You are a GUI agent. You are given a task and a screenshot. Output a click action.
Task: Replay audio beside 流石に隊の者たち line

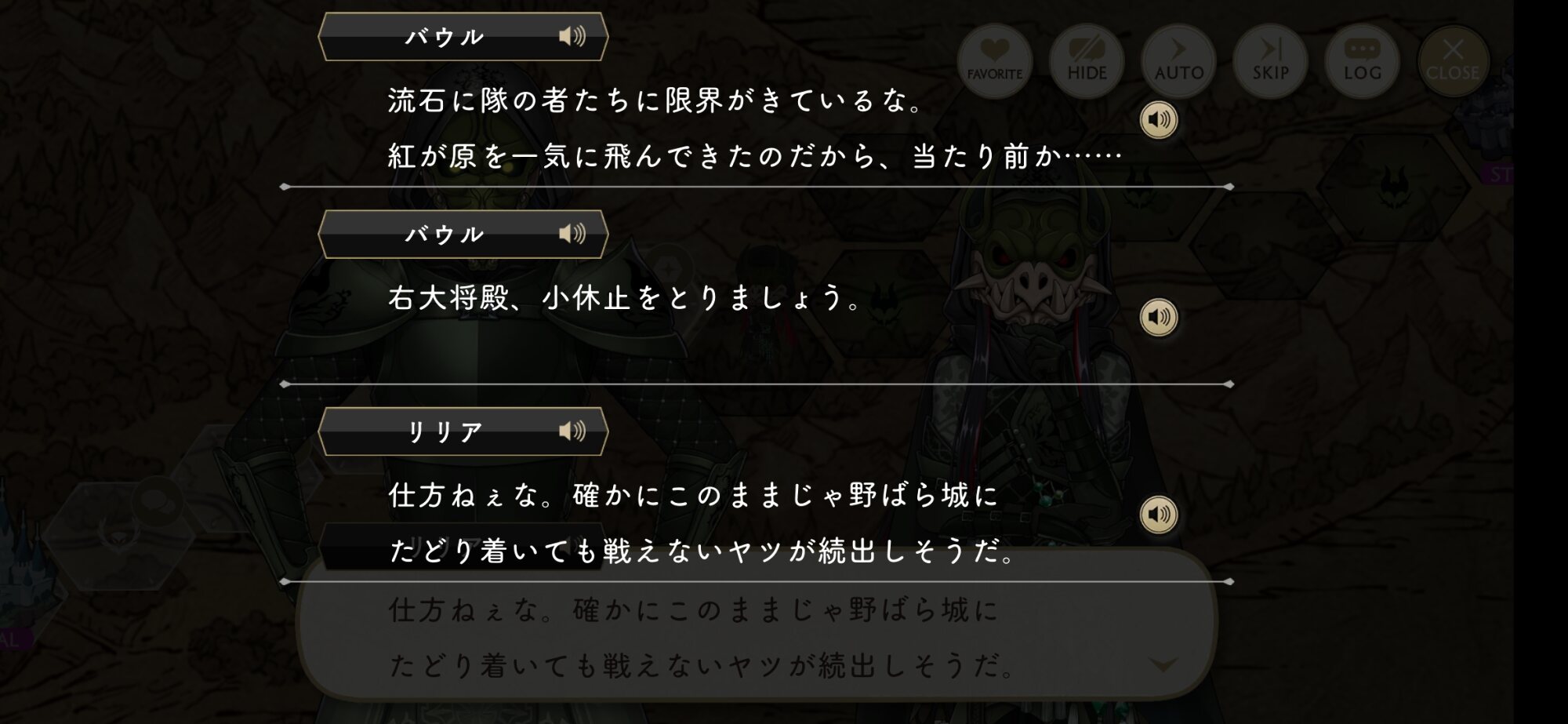(1159, 120)
